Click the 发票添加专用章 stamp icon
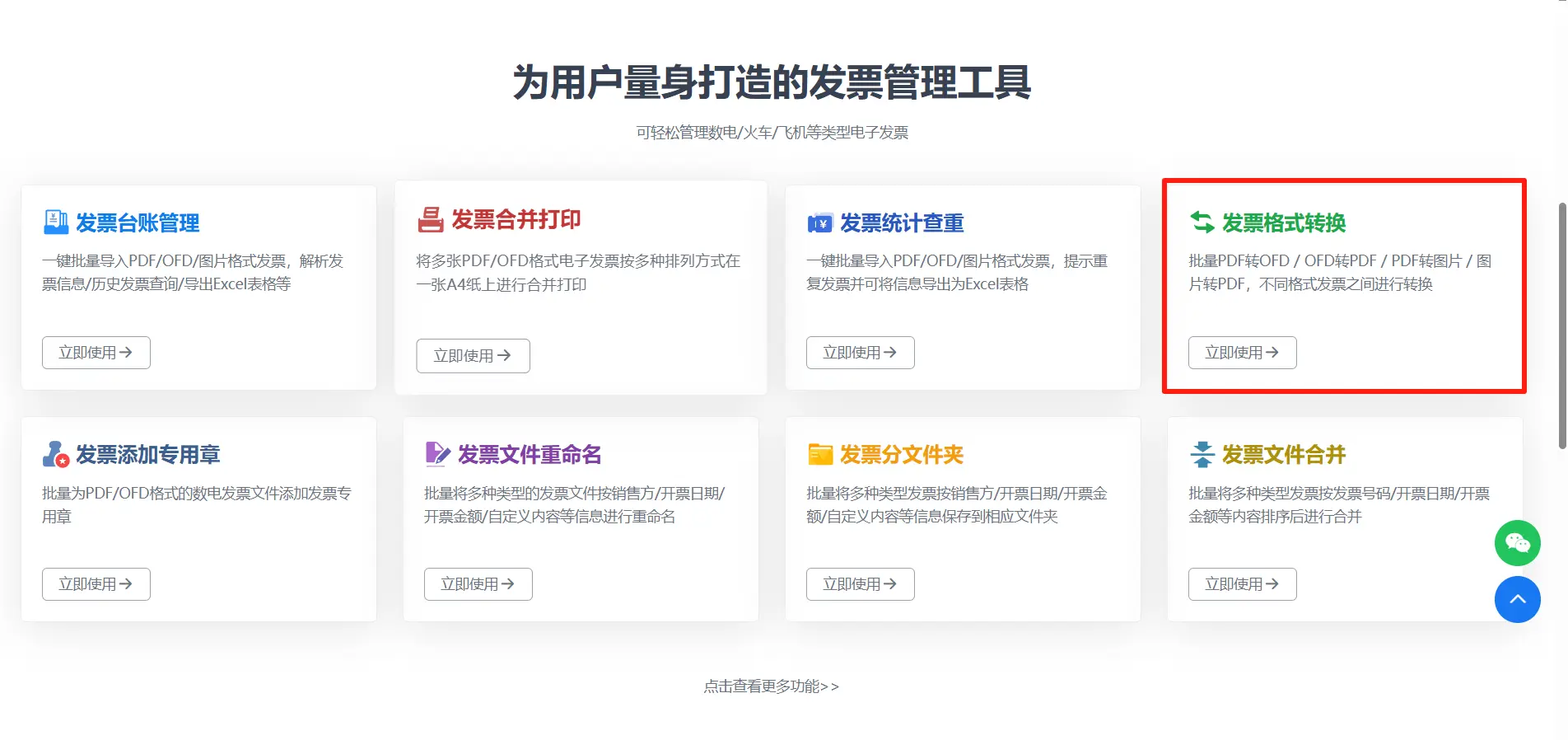 click(56, 455)
